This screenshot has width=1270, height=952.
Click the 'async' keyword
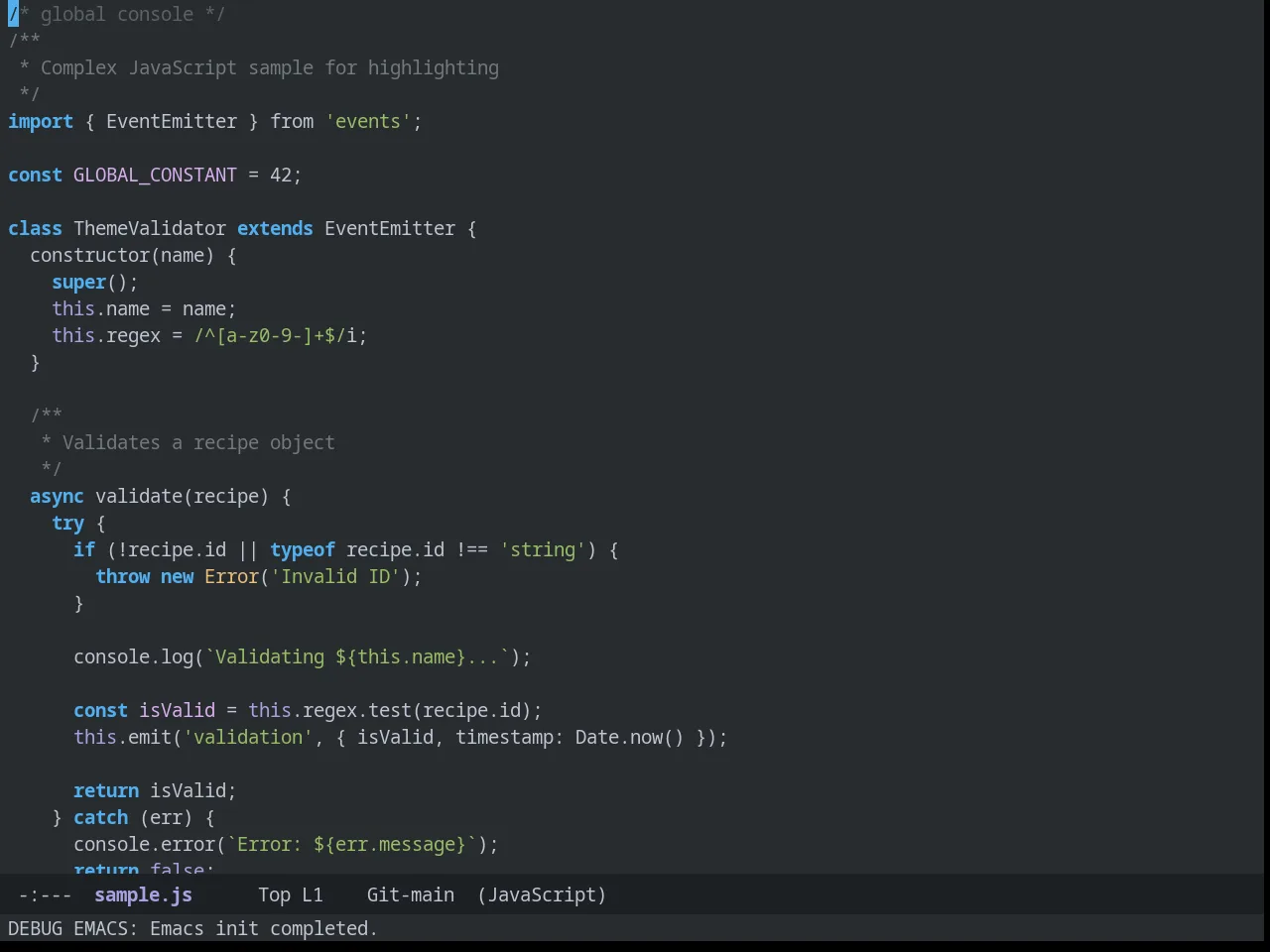57,496
